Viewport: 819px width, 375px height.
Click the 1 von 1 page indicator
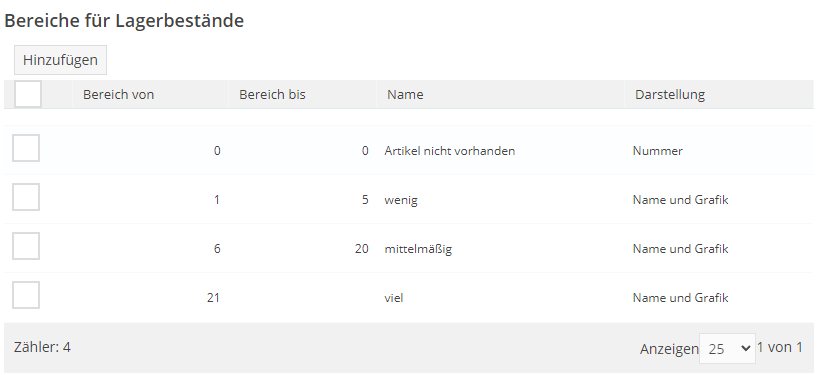pyautogui.click(x=780, y=347)
